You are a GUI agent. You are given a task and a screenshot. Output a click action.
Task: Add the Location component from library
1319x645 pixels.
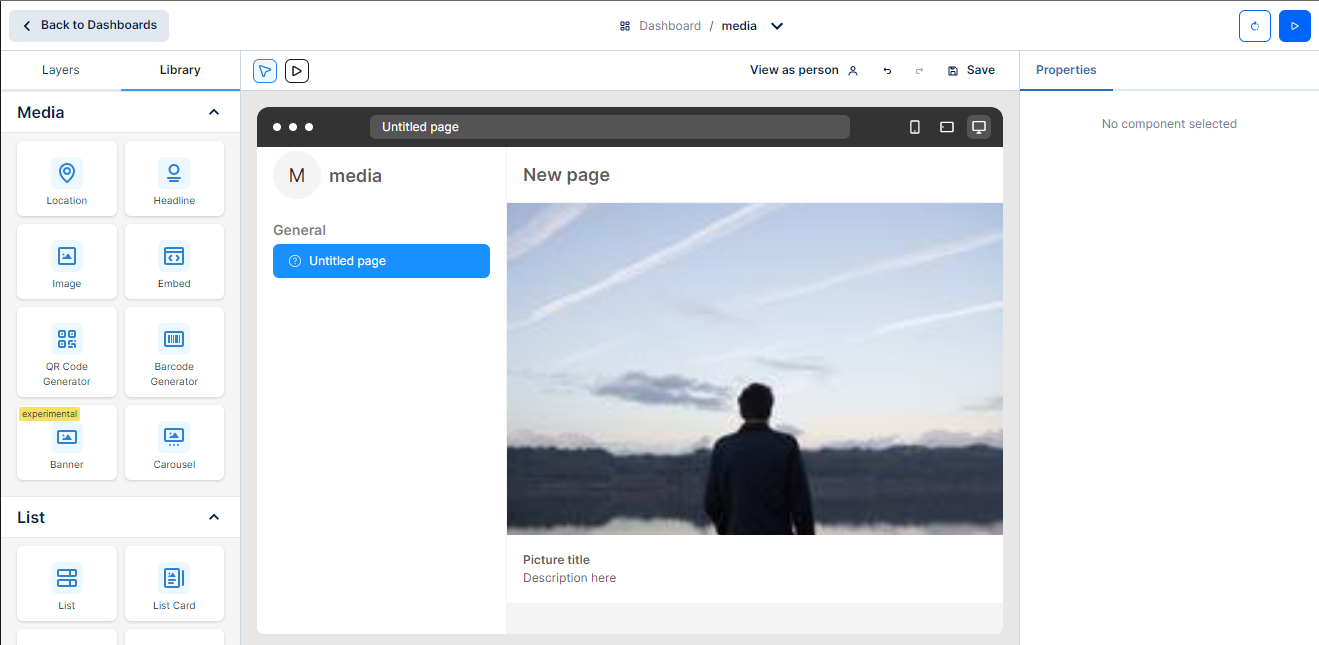point(67,178)
